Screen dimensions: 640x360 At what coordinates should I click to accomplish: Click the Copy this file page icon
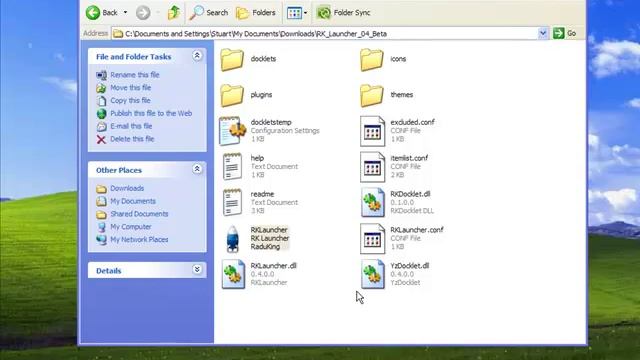101,101
